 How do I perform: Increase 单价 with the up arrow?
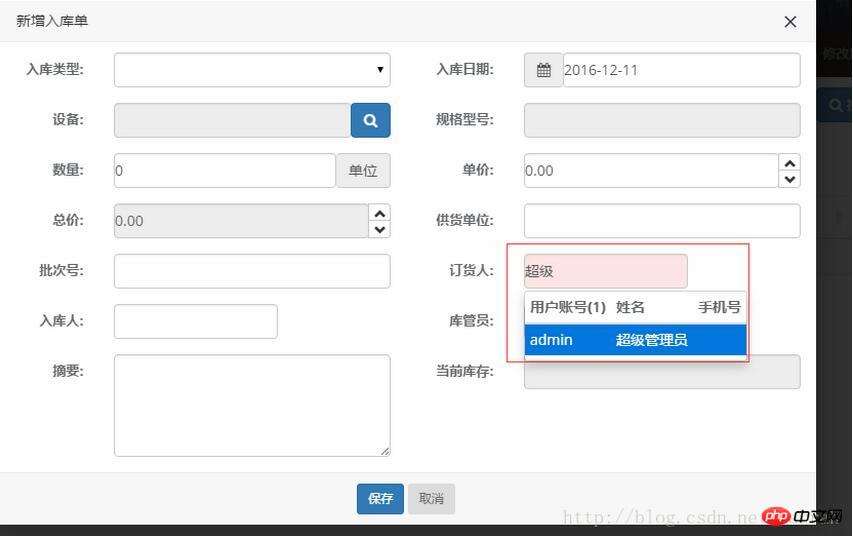coord(790,162)
